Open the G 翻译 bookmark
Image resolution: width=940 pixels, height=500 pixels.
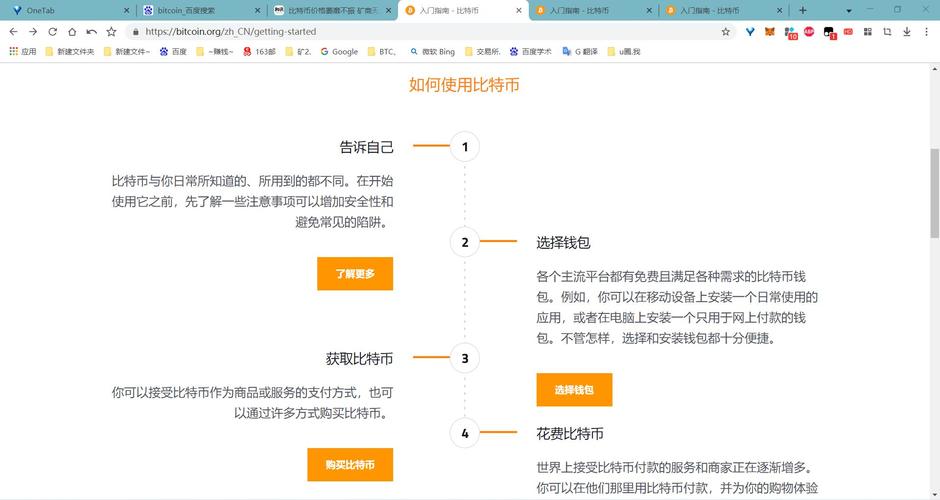(580, 52)
